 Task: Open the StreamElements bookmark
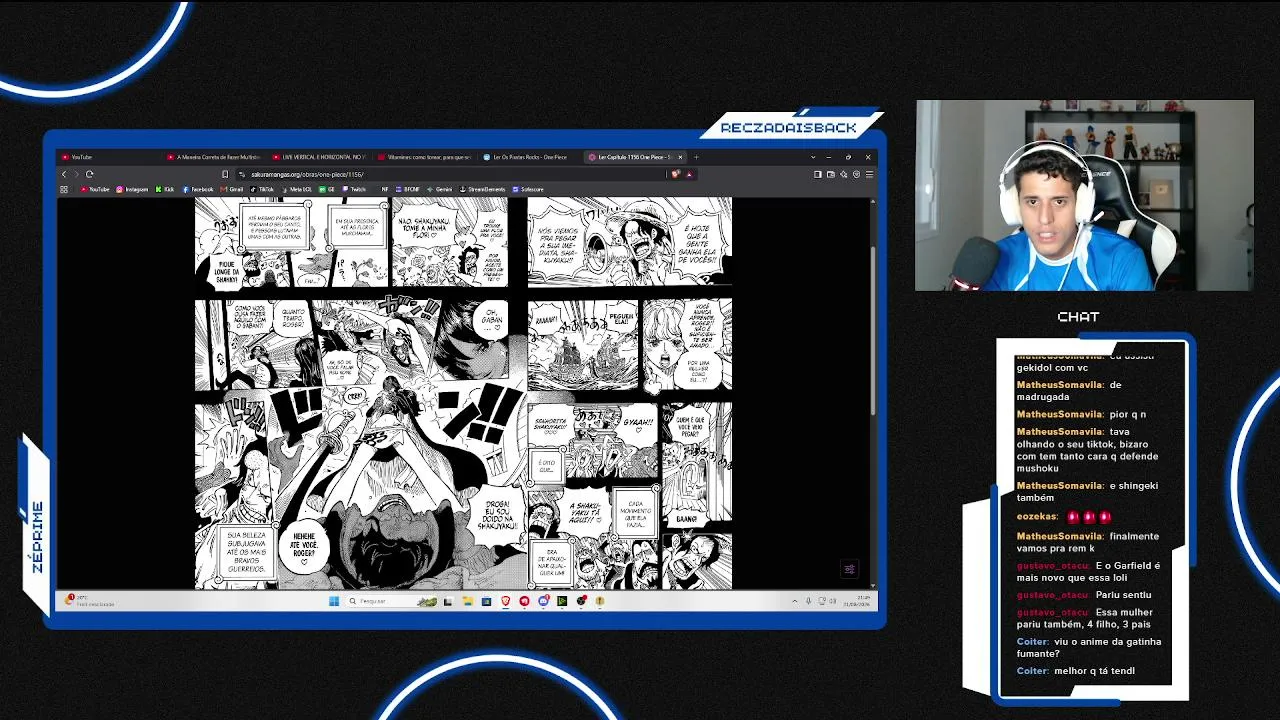pos(483,189)
